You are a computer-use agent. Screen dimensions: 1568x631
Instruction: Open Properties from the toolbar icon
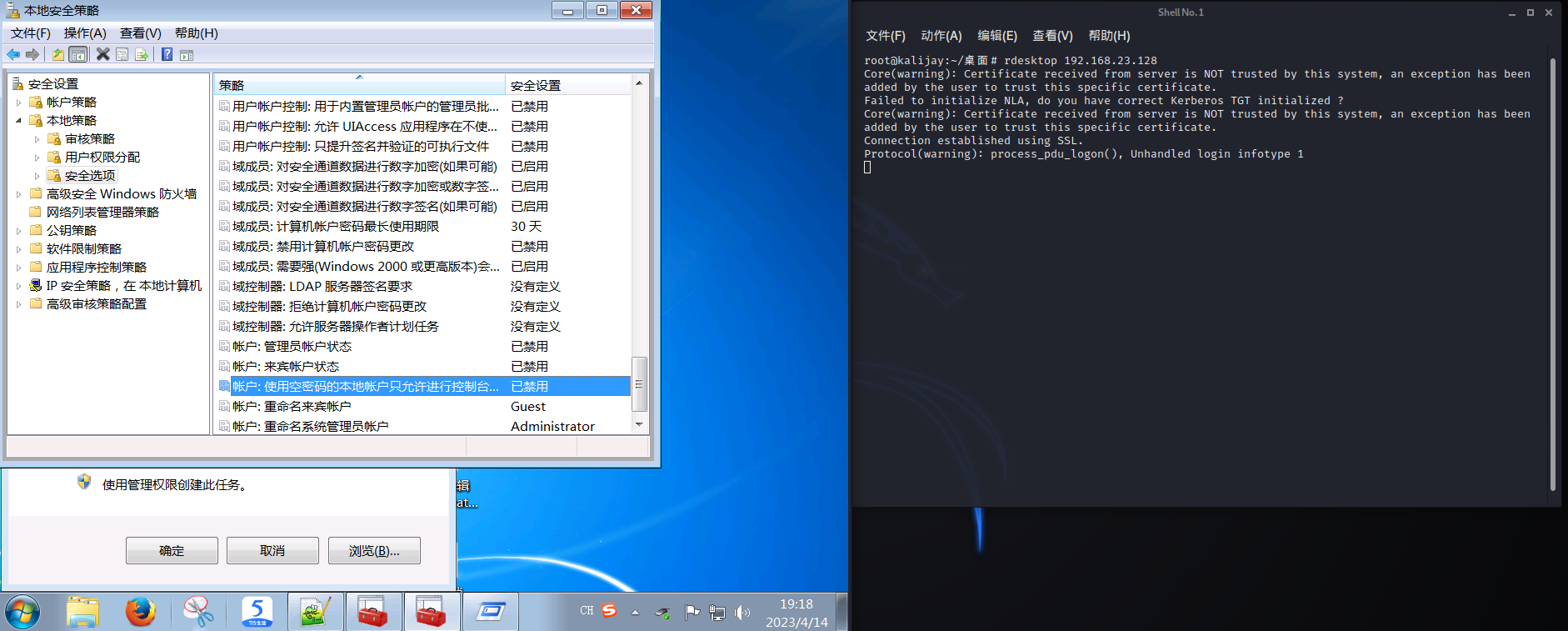122,55
